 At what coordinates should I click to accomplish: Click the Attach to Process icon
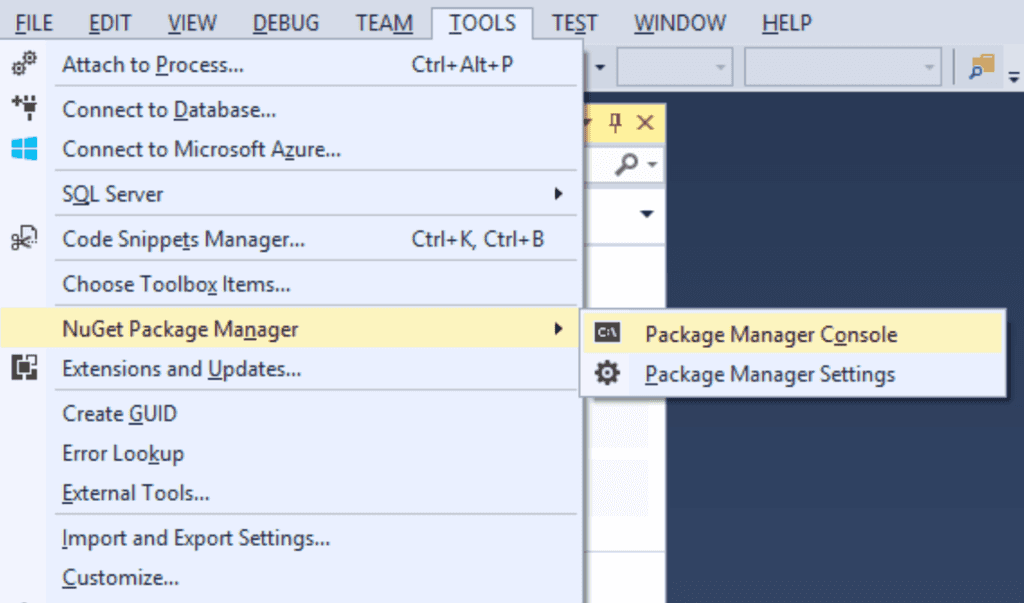pos(24,64)
